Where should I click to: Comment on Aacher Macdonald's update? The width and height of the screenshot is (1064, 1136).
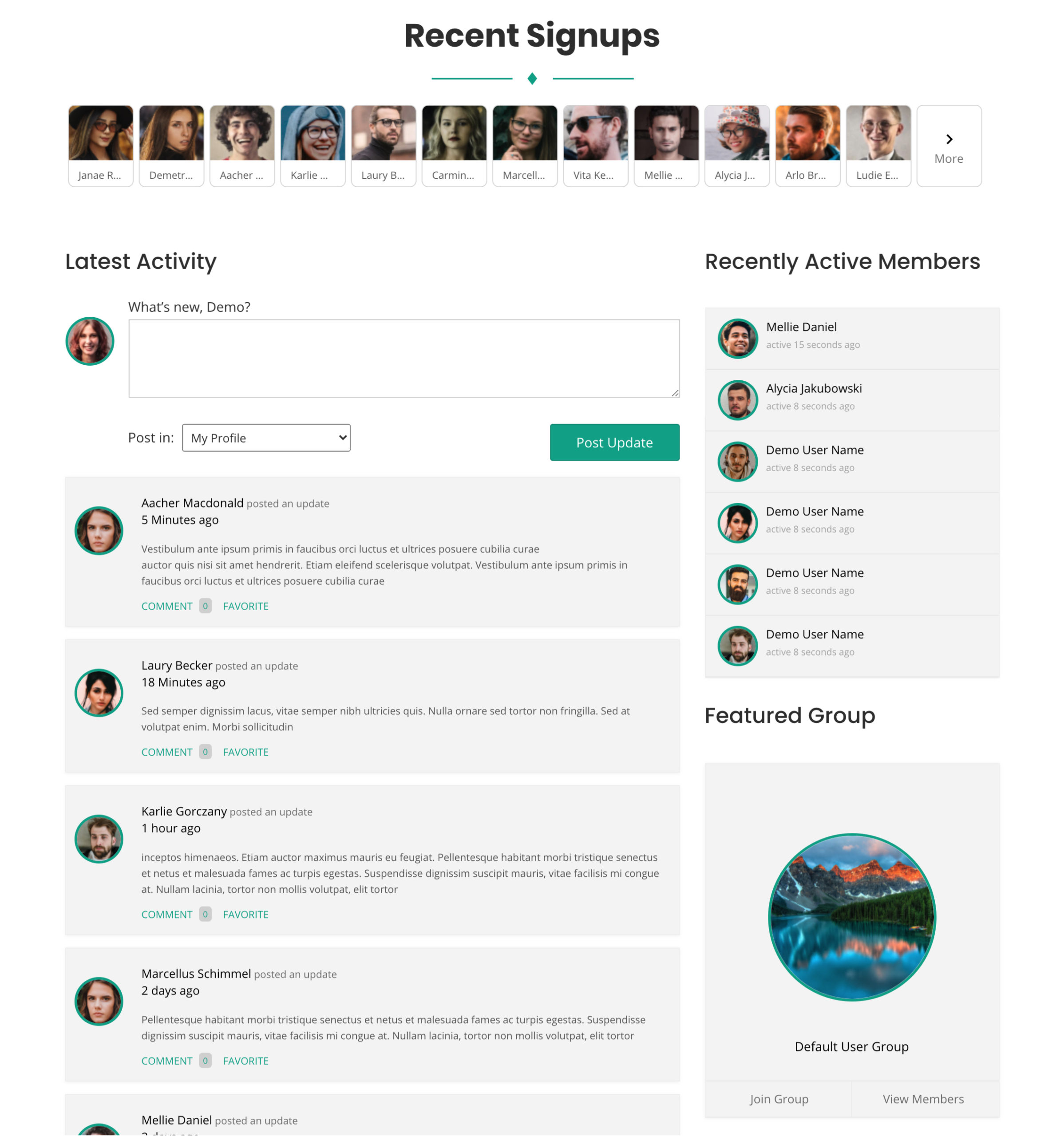pos(167,606)
